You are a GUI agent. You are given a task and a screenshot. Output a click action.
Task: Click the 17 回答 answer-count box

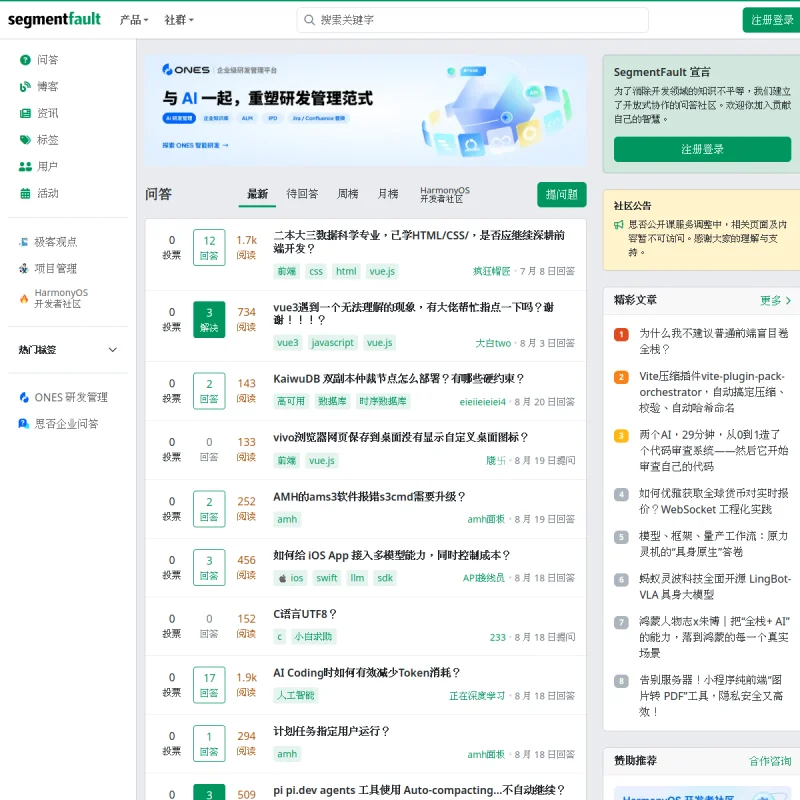(x=209, y=685)
